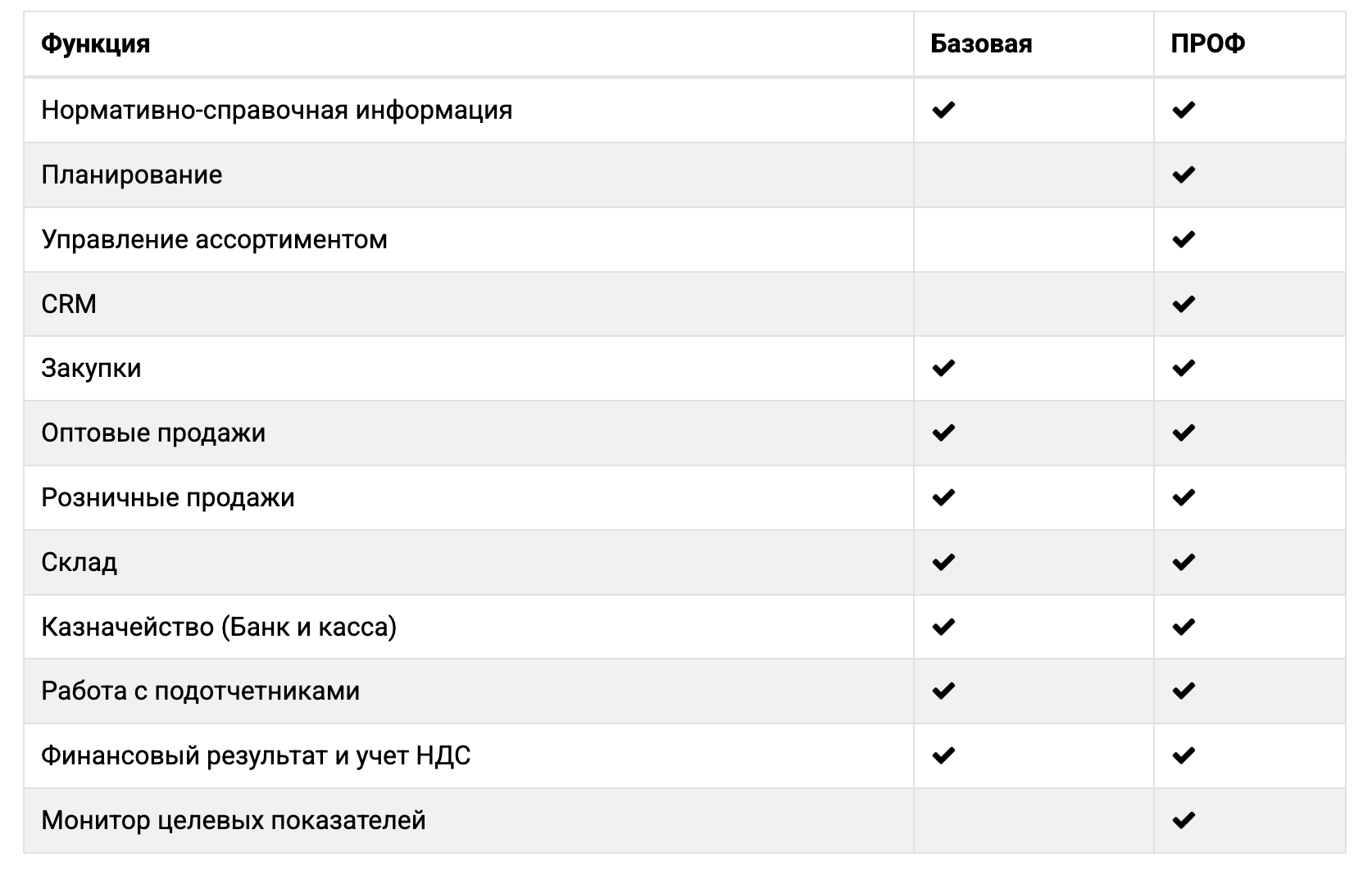
Task: Click the Базовая checkmark for Склад
Action: [x=943, y=562]
